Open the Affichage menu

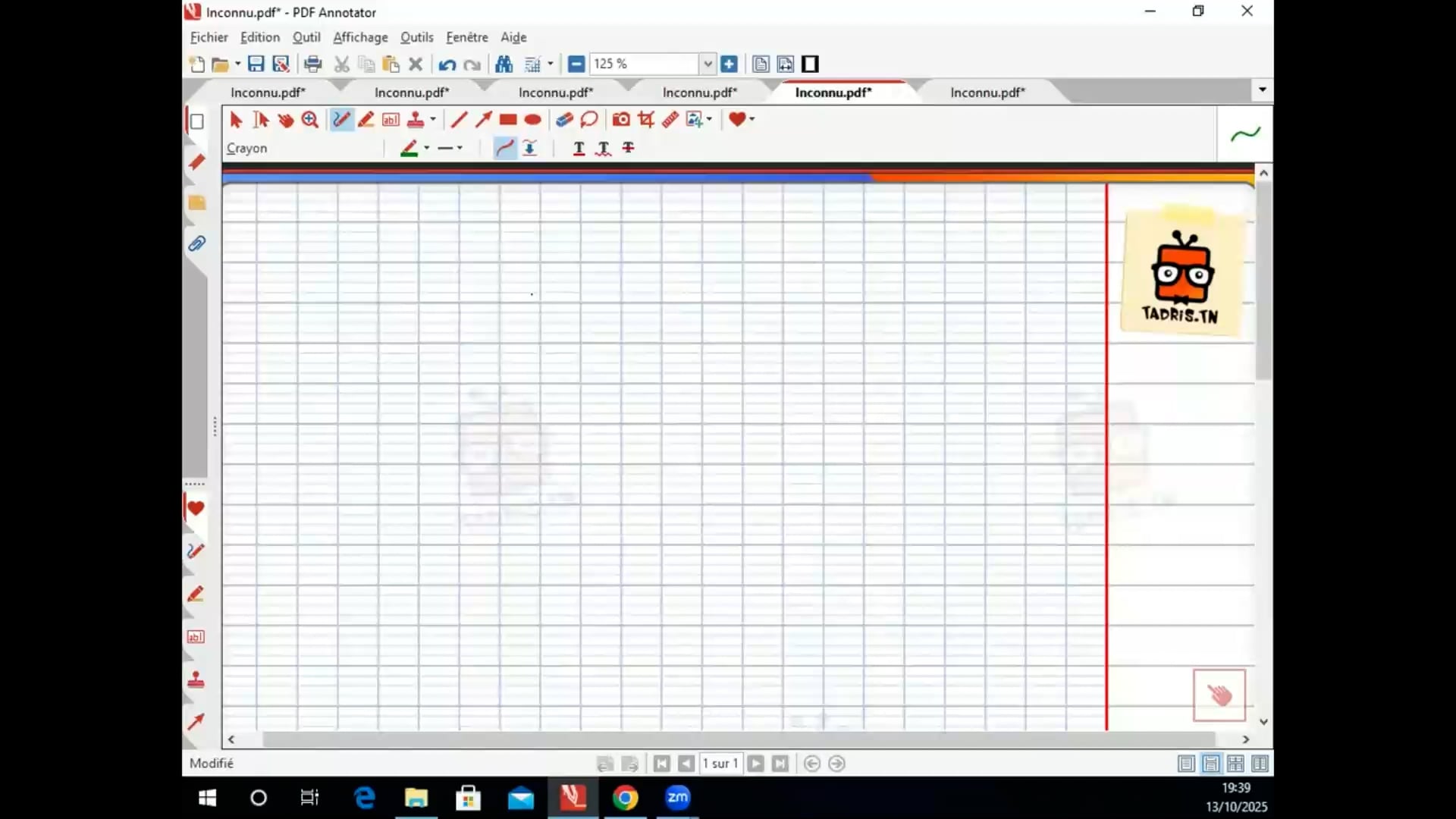pyautogui.click(x=360, y=37)
